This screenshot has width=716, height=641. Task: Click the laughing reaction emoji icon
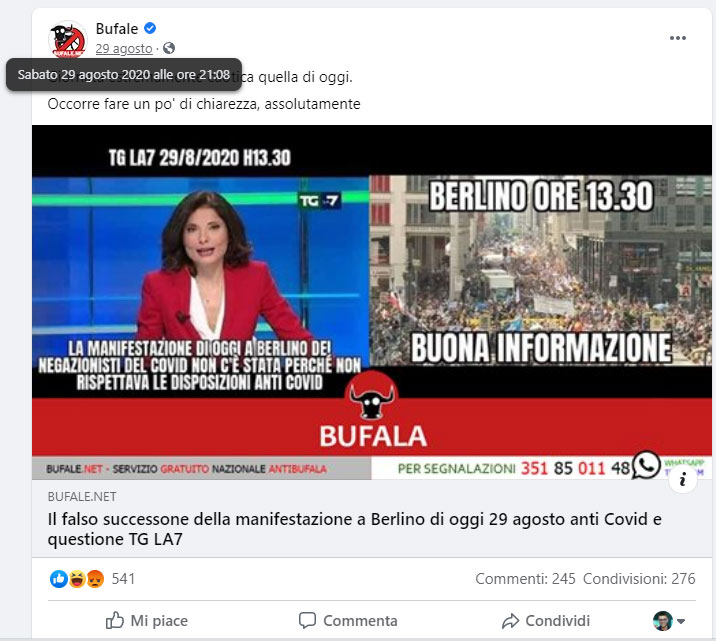tap(77, 579)
